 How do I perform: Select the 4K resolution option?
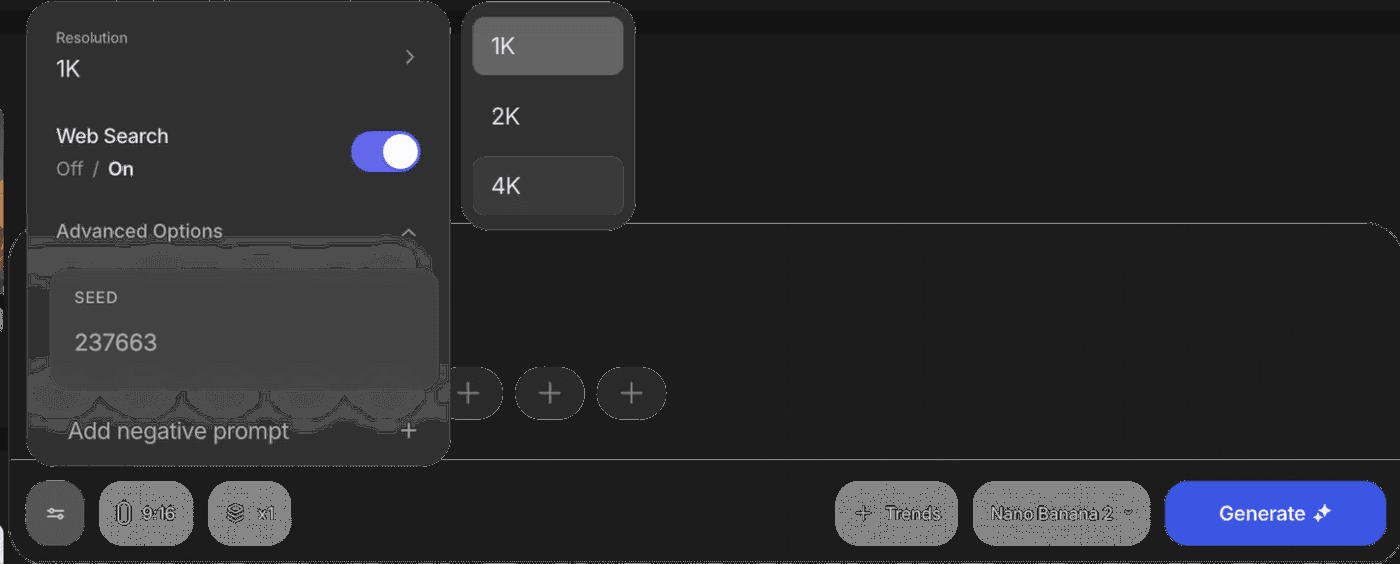[547, 186]
